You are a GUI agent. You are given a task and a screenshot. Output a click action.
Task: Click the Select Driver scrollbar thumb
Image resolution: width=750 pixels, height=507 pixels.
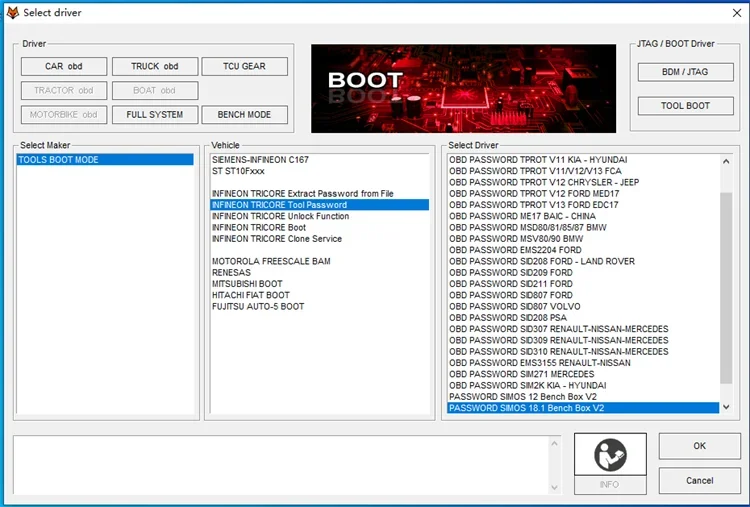coord(726,288)
